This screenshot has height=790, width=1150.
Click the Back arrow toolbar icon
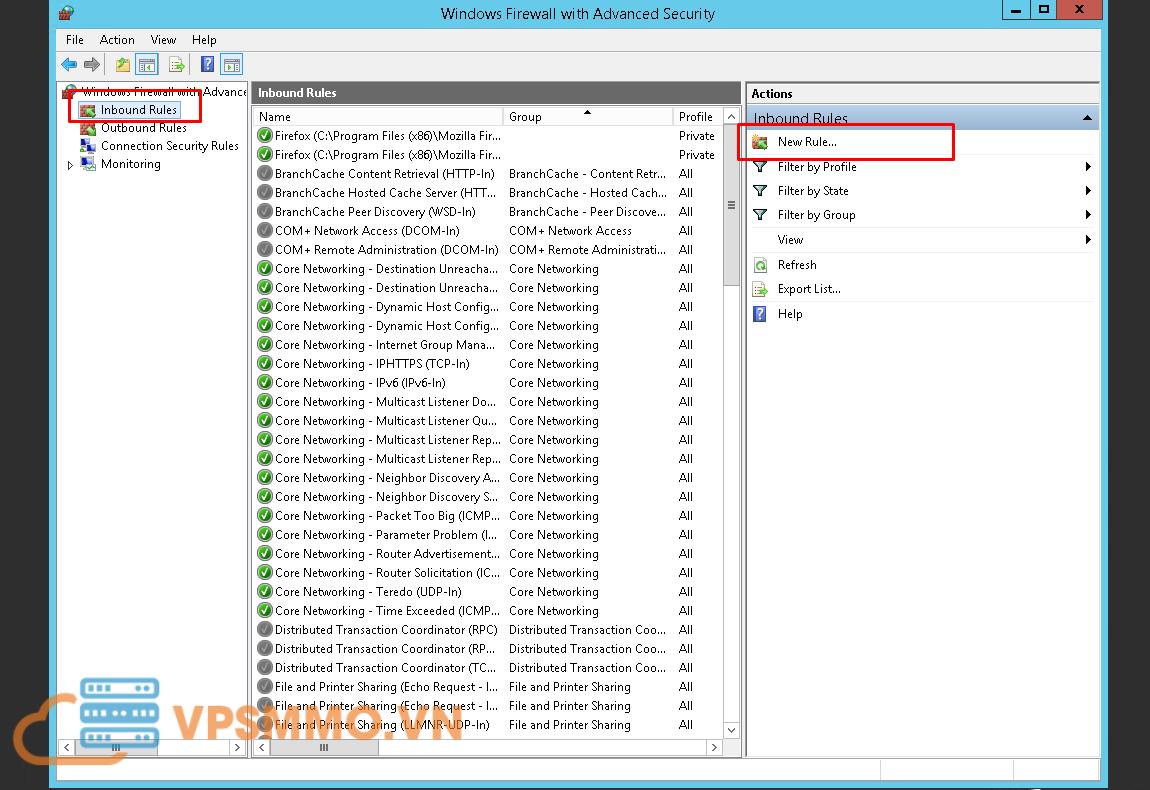69,65
